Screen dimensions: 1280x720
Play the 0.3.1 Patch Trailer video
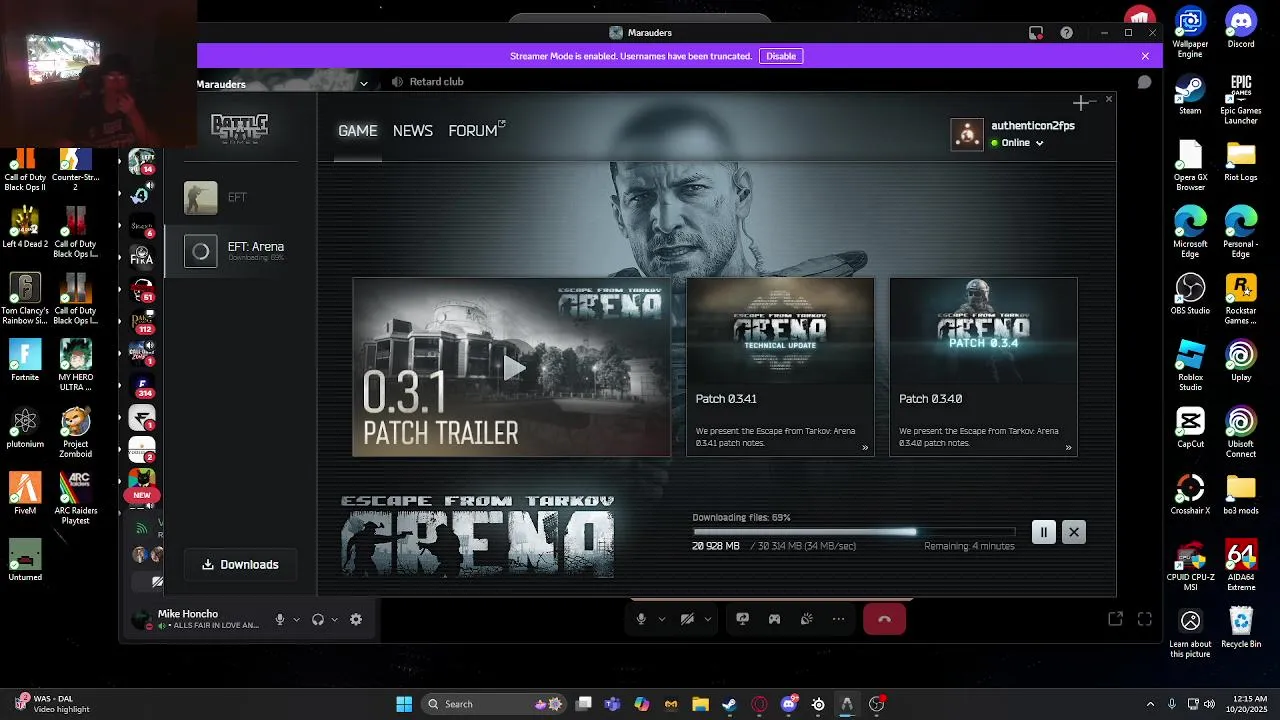tap(512, 367)
